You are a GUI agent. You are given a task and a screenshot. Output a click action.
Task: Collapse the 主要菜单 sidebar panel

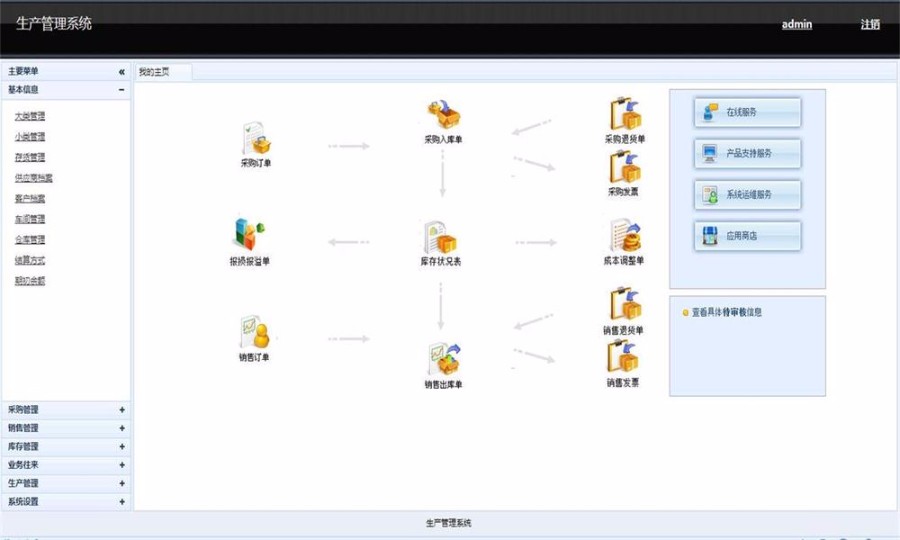[122, 72]
